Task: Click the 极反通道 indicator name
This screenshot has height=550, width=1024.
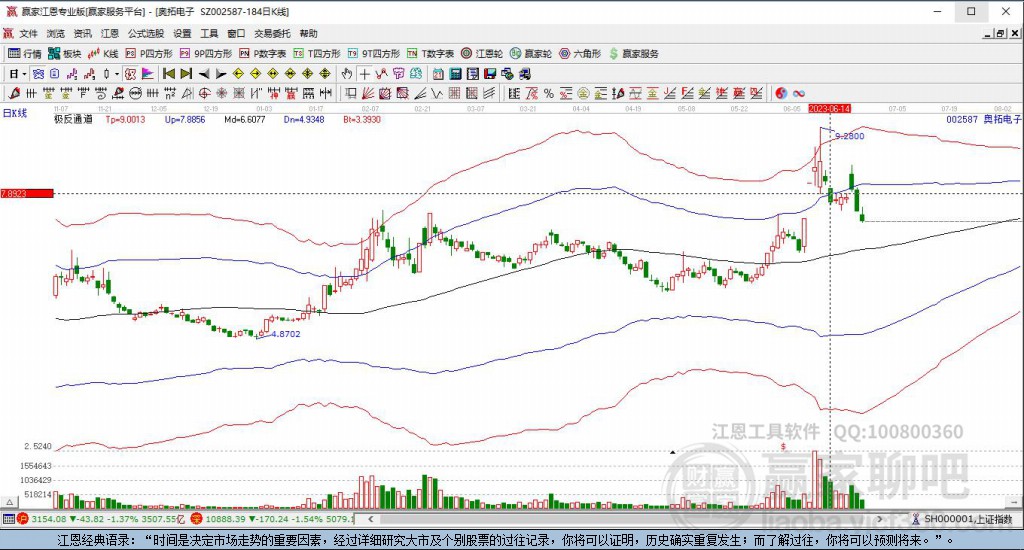Action: 73,120
